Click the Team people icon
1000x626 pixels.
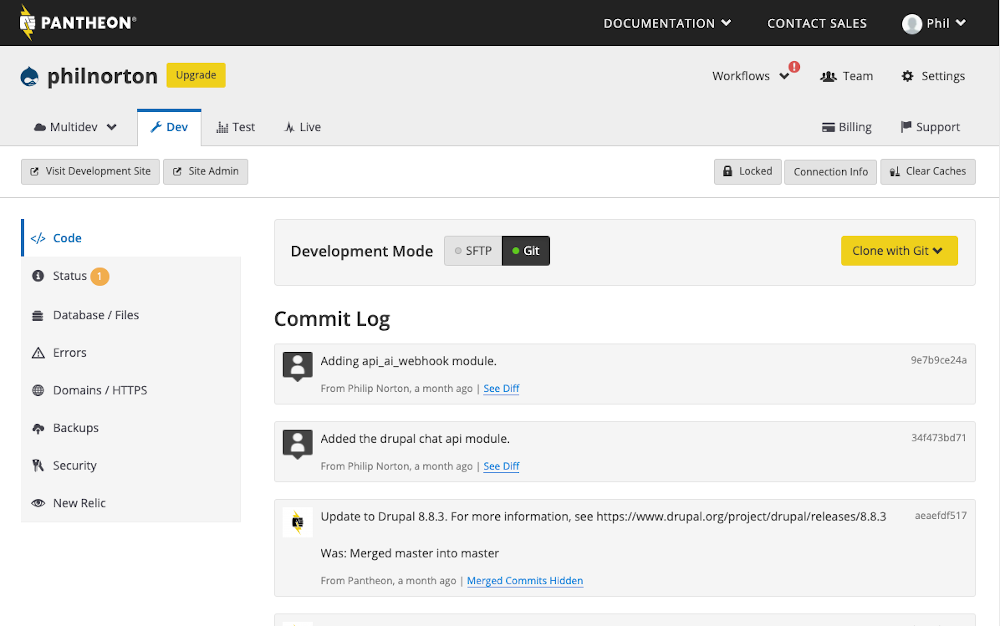tap(828, 76)
